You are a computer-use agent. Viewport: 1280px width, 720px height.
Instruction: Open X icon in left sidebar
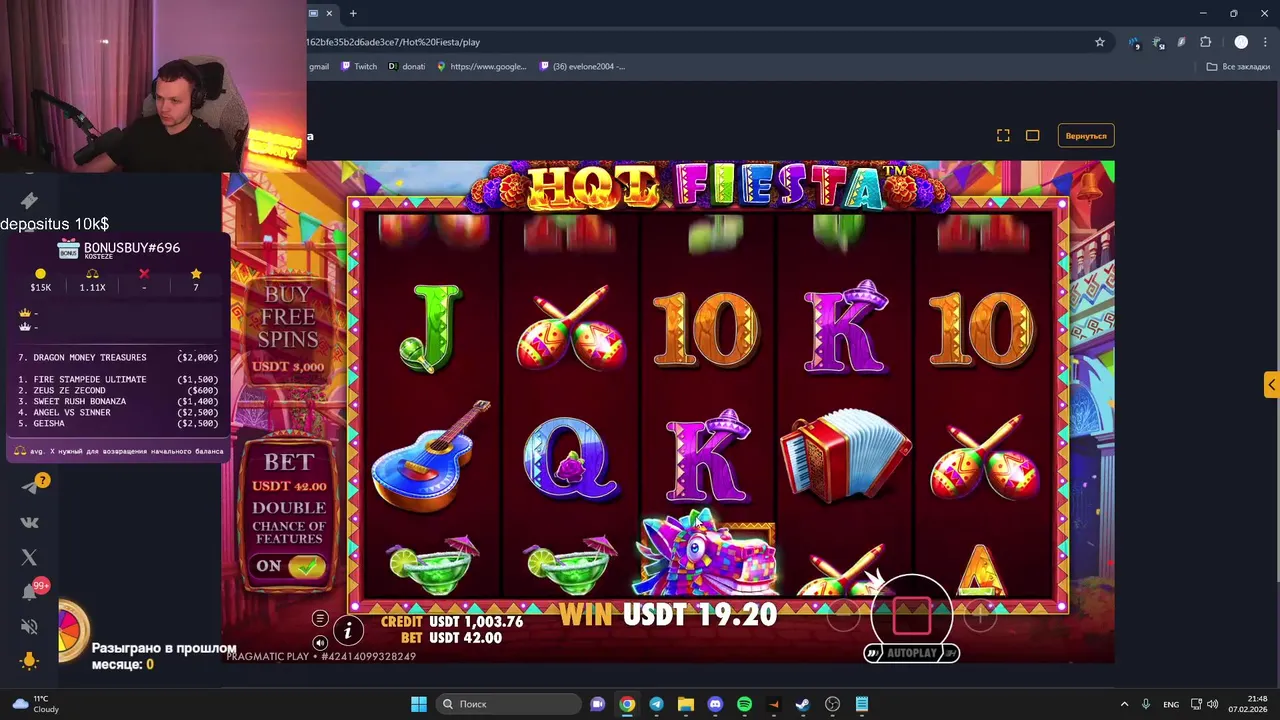(29, 557)
